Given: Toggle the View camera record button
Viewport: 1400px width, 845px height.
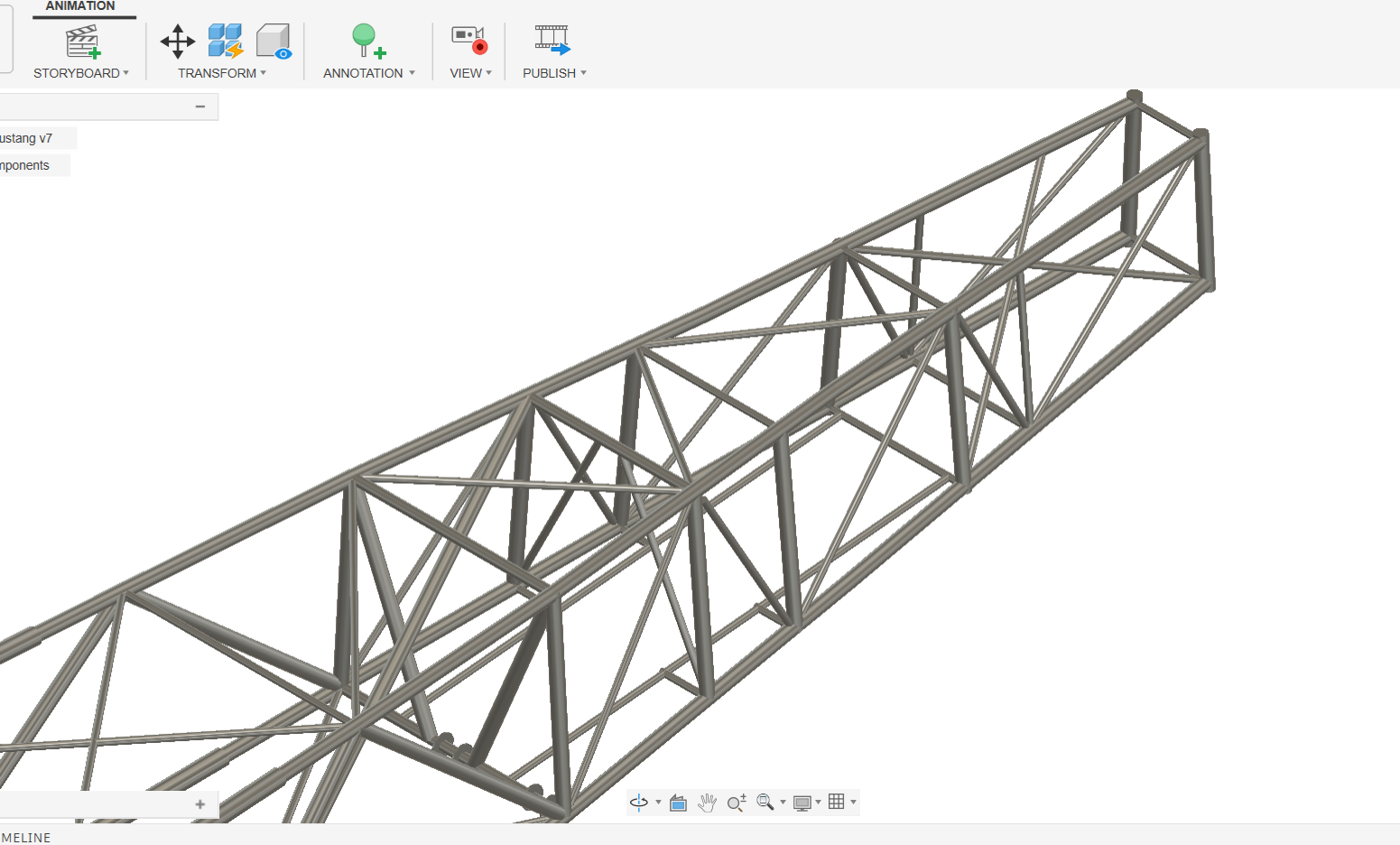Looking at the screenshot, I should click(x=469, y=40).
